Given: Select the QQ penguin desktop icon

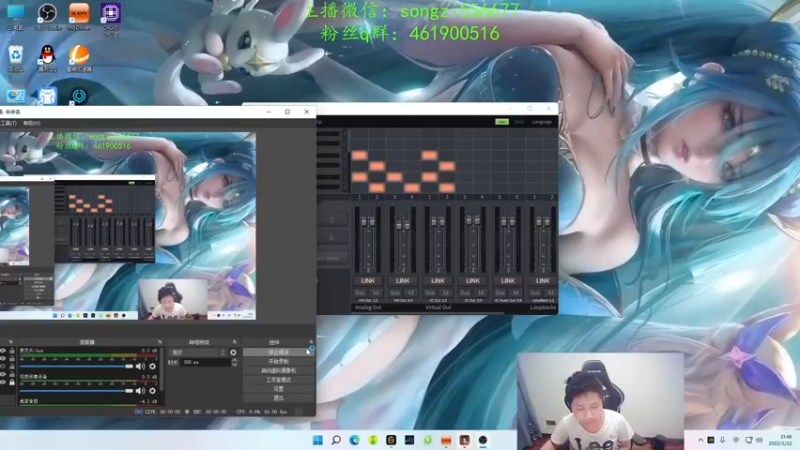Looking at the screenshot, I should point(47,58).
